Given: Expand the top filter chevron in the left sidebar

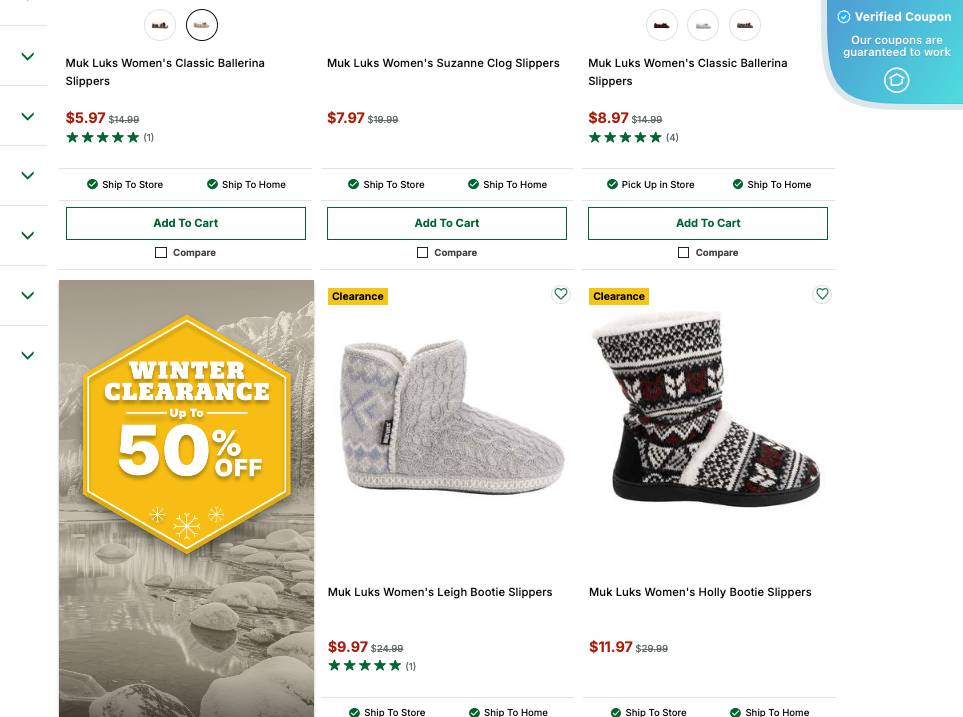Looking at the screenshot, I should tap(27, 55).
